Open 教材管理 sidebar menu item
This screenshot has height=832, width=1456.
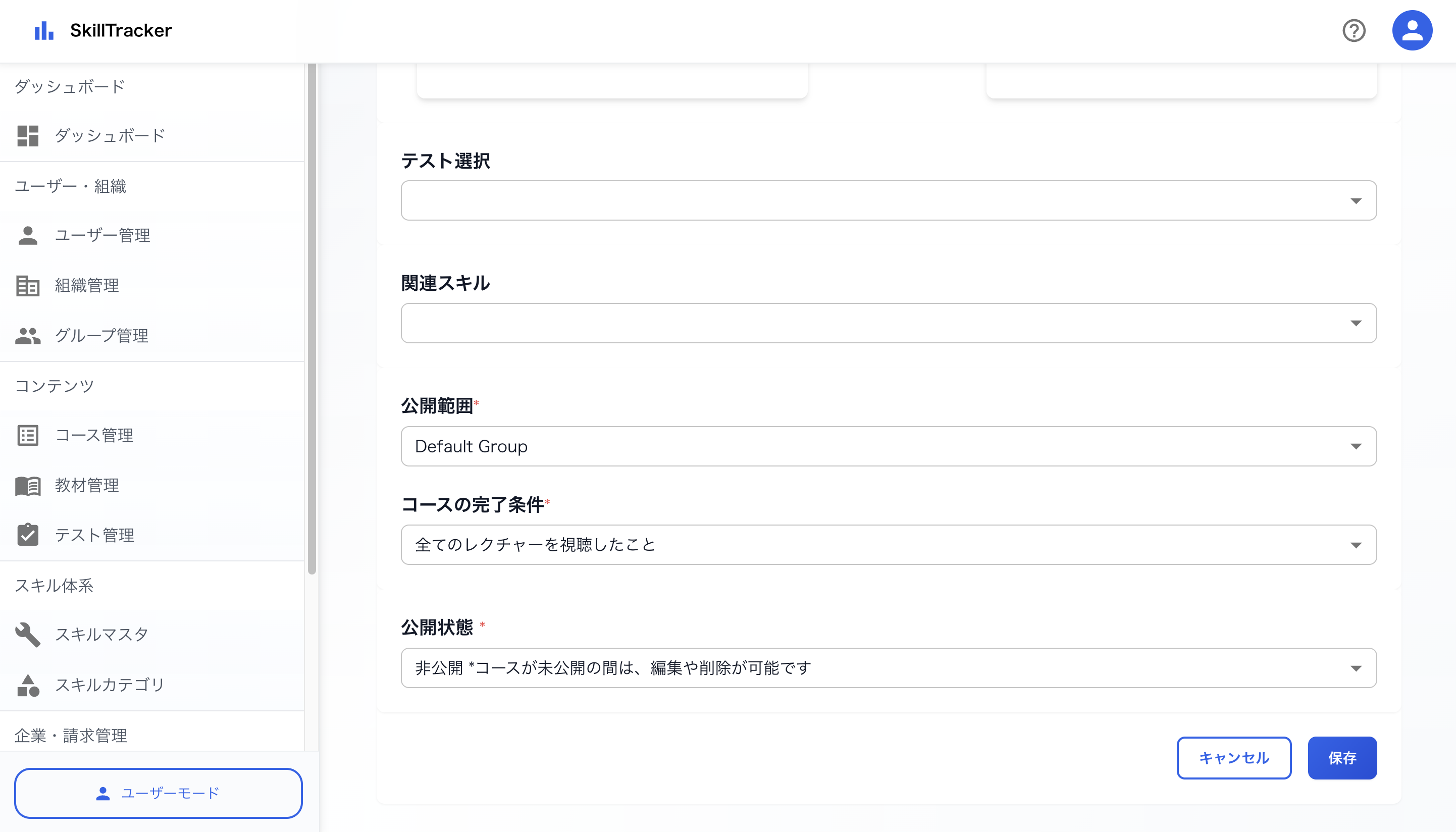point(87,485)
